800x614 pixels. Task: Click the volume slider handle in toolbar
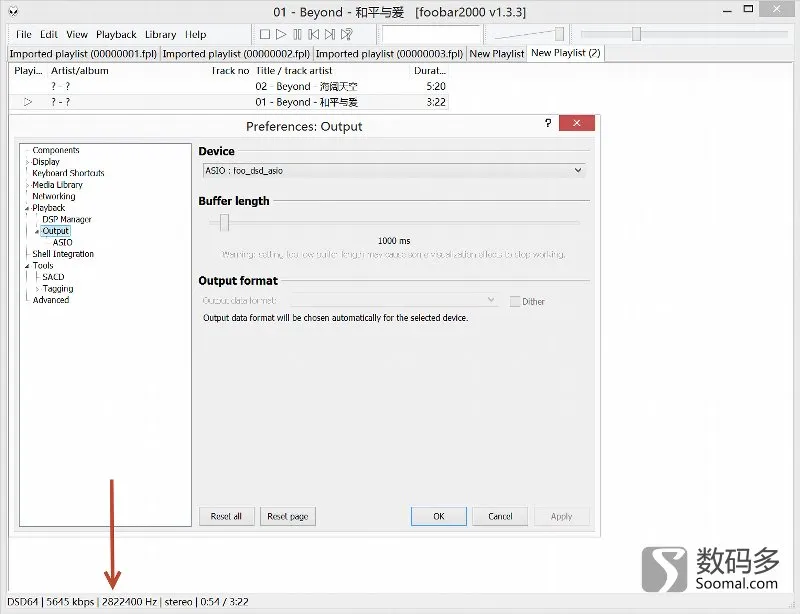coord(559,34)
